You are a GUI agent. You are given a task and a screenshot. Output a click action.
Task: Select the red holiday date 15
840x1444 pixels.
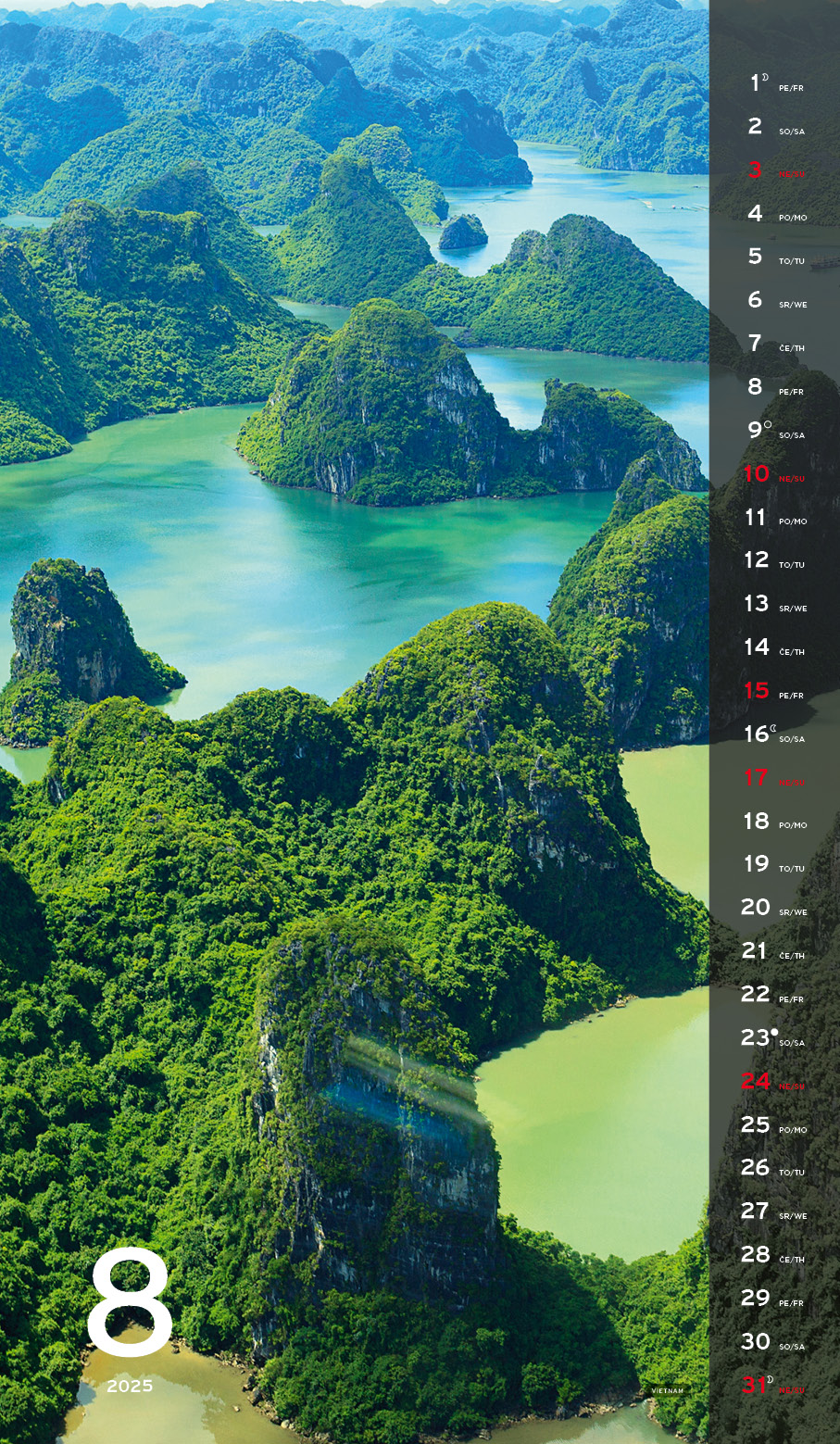pos(757,690)
